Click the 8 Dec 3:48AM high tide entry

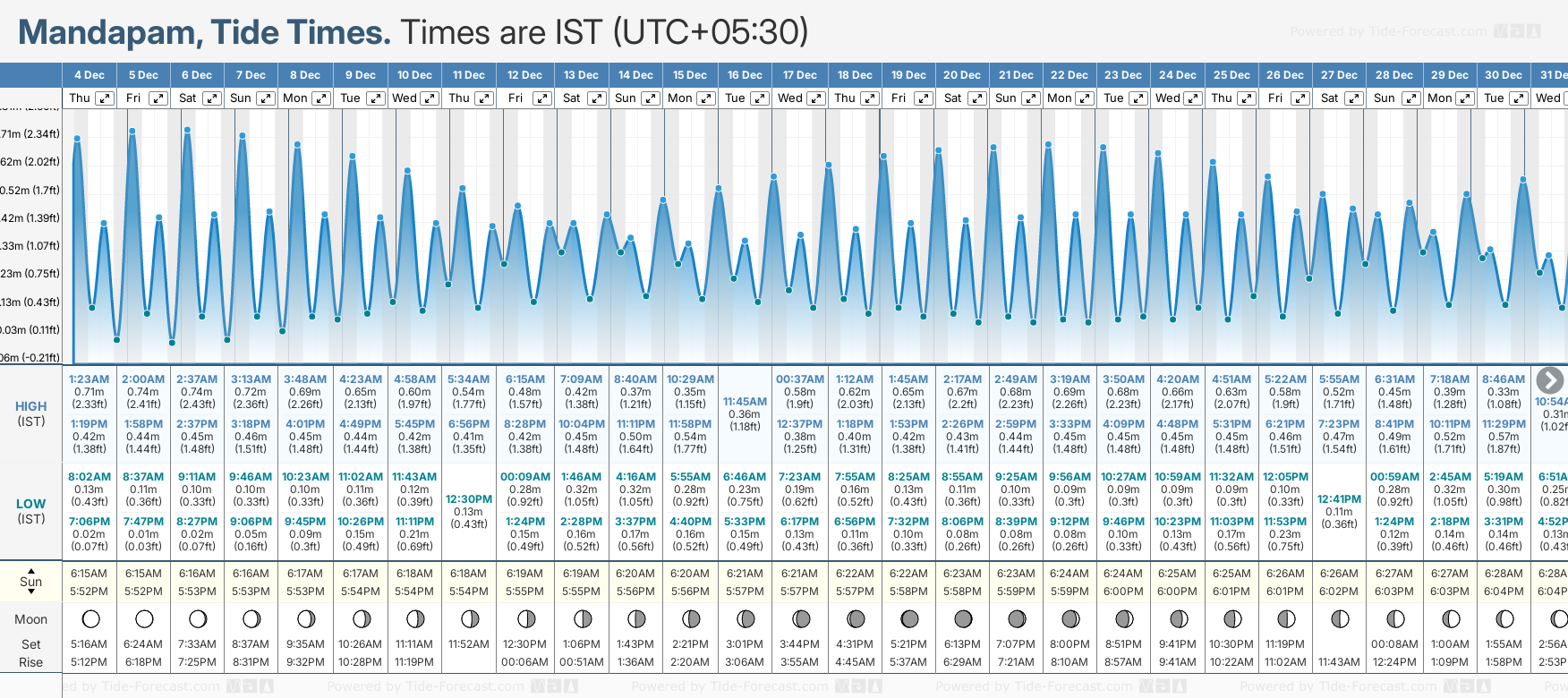pyautogui.click(x=305, y=379)
